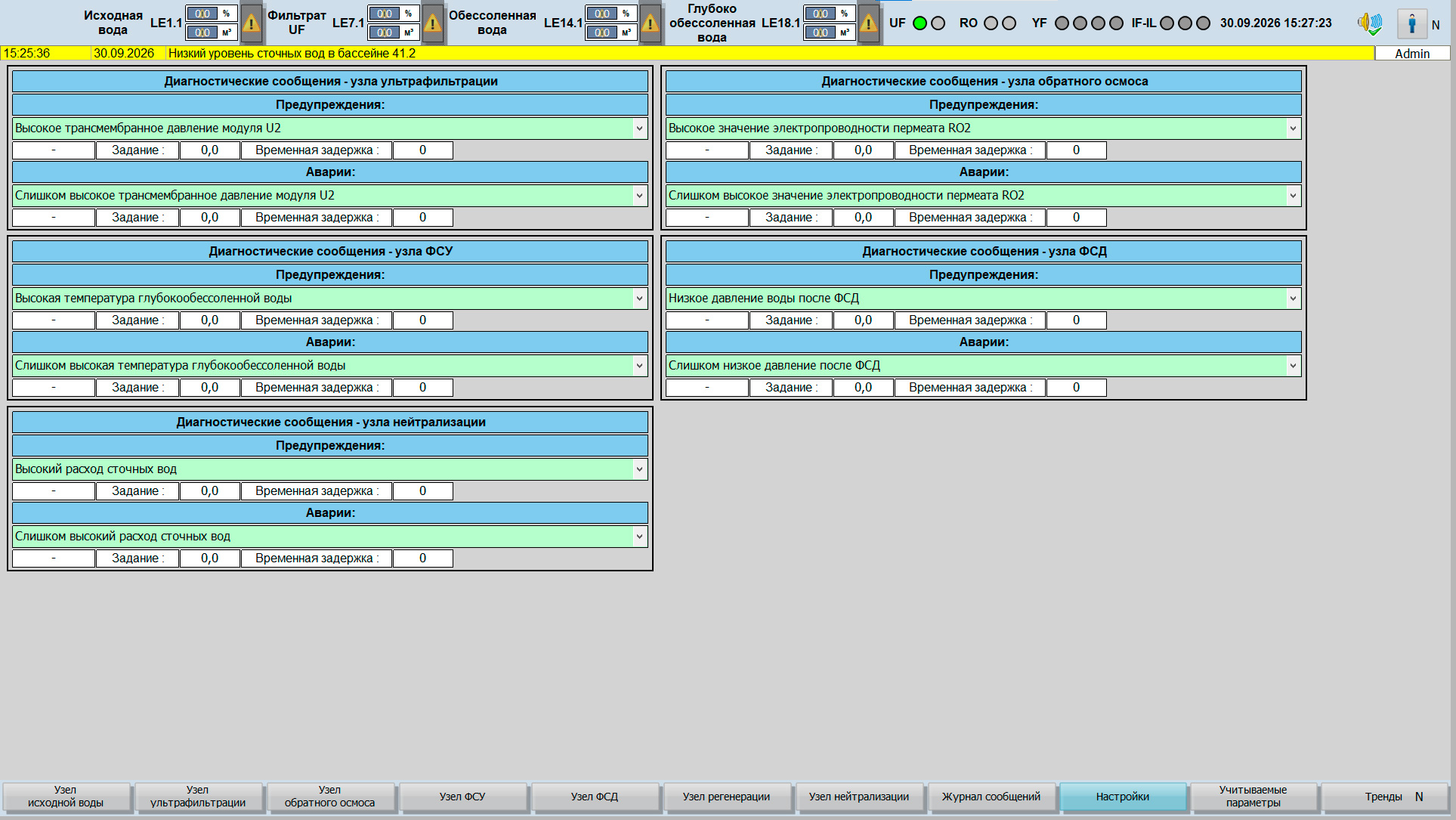The image size is (1456, 820).
Task: Click the first IF-IL status indicator
Action: 1167,23
